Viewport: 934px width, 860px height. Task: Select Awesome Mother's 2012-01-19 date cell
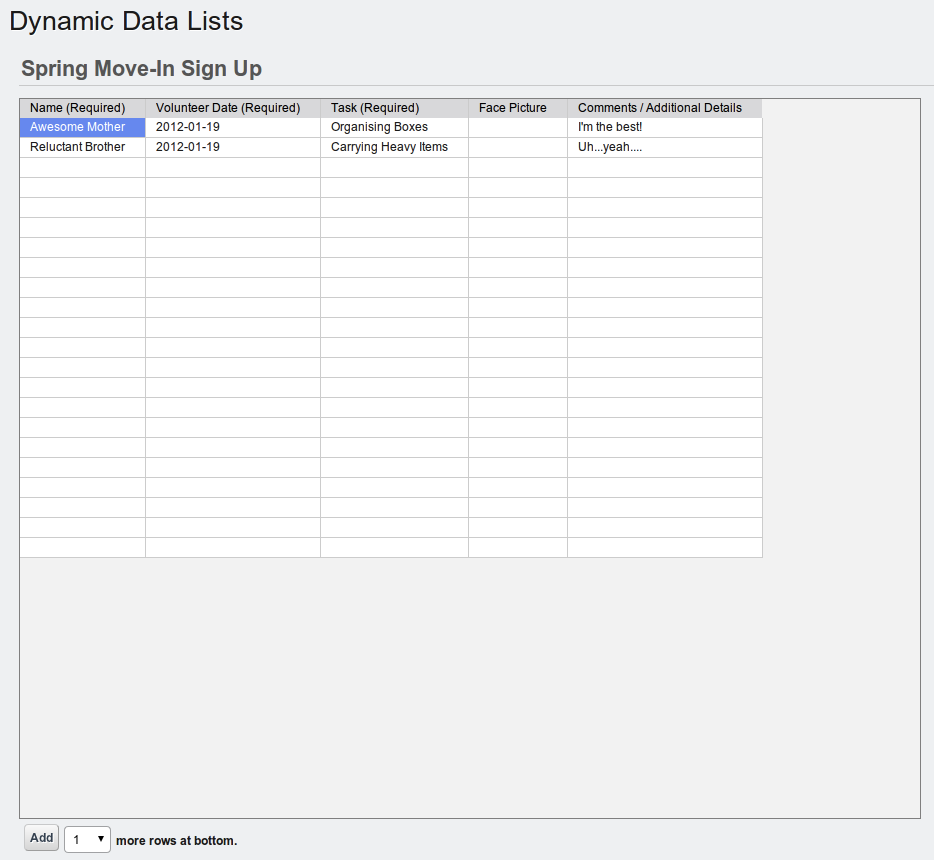coord(233,127)
